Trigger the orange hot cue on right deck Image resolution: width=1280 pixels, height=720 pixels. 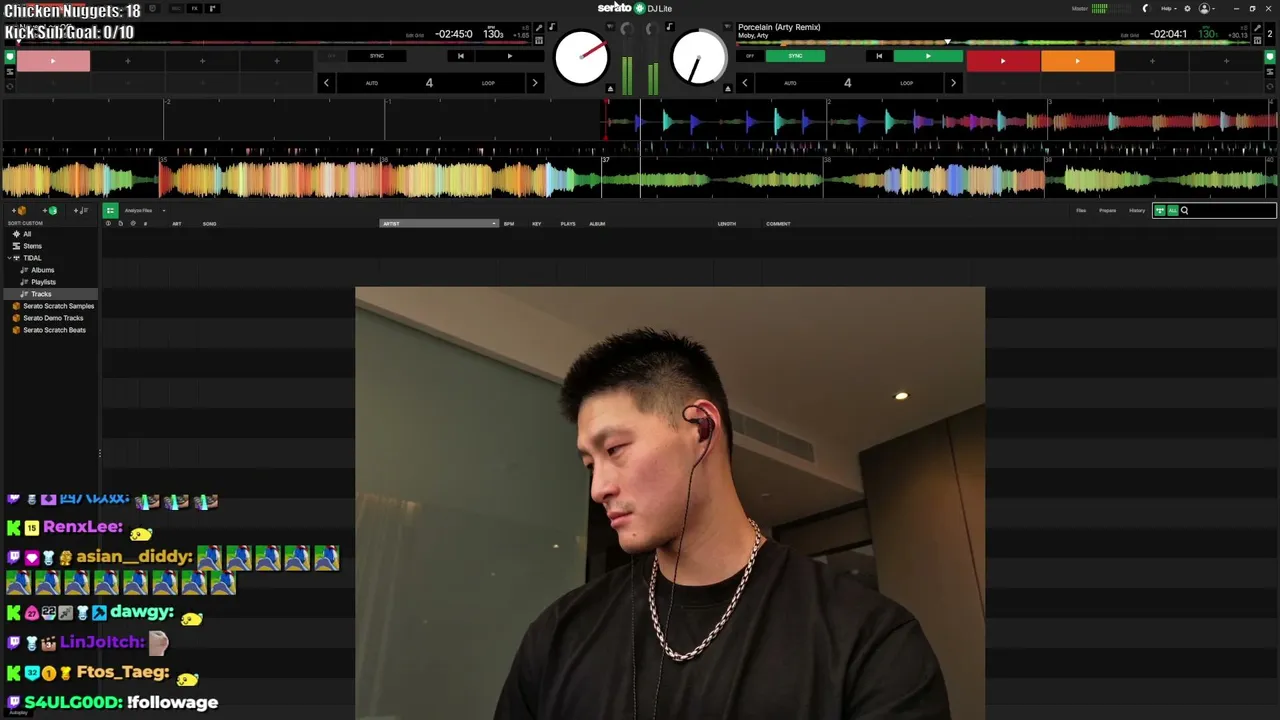tap(1077, 61)
